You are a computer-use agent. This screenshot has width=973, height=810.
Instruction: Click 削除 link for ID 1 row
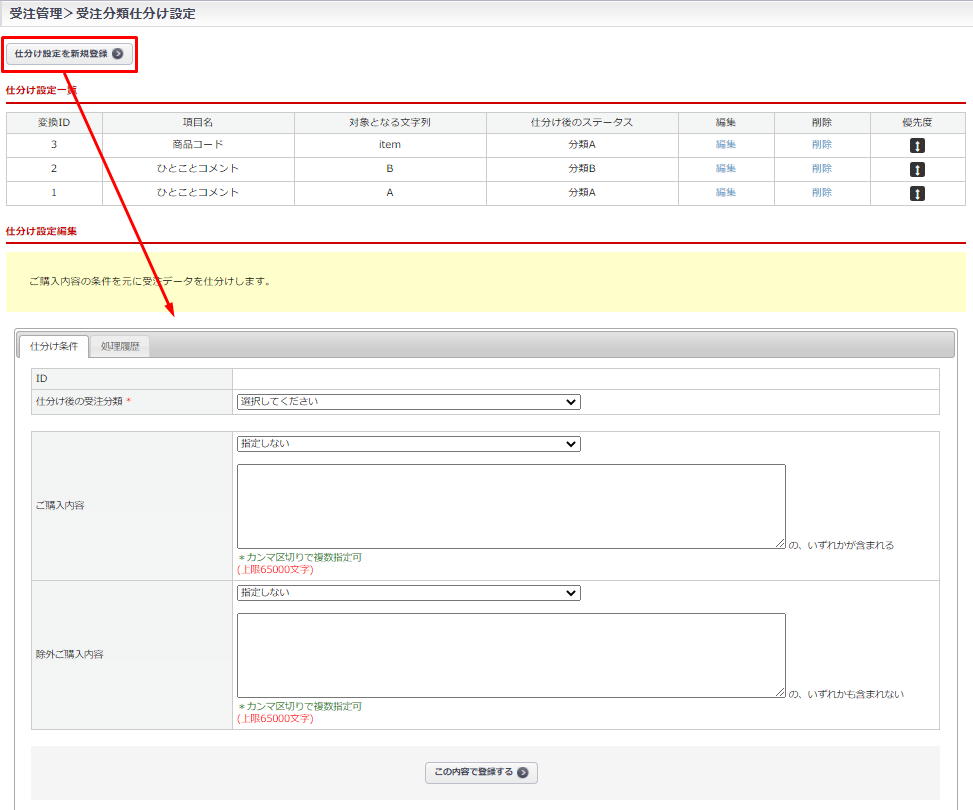[x=821, y=193]
